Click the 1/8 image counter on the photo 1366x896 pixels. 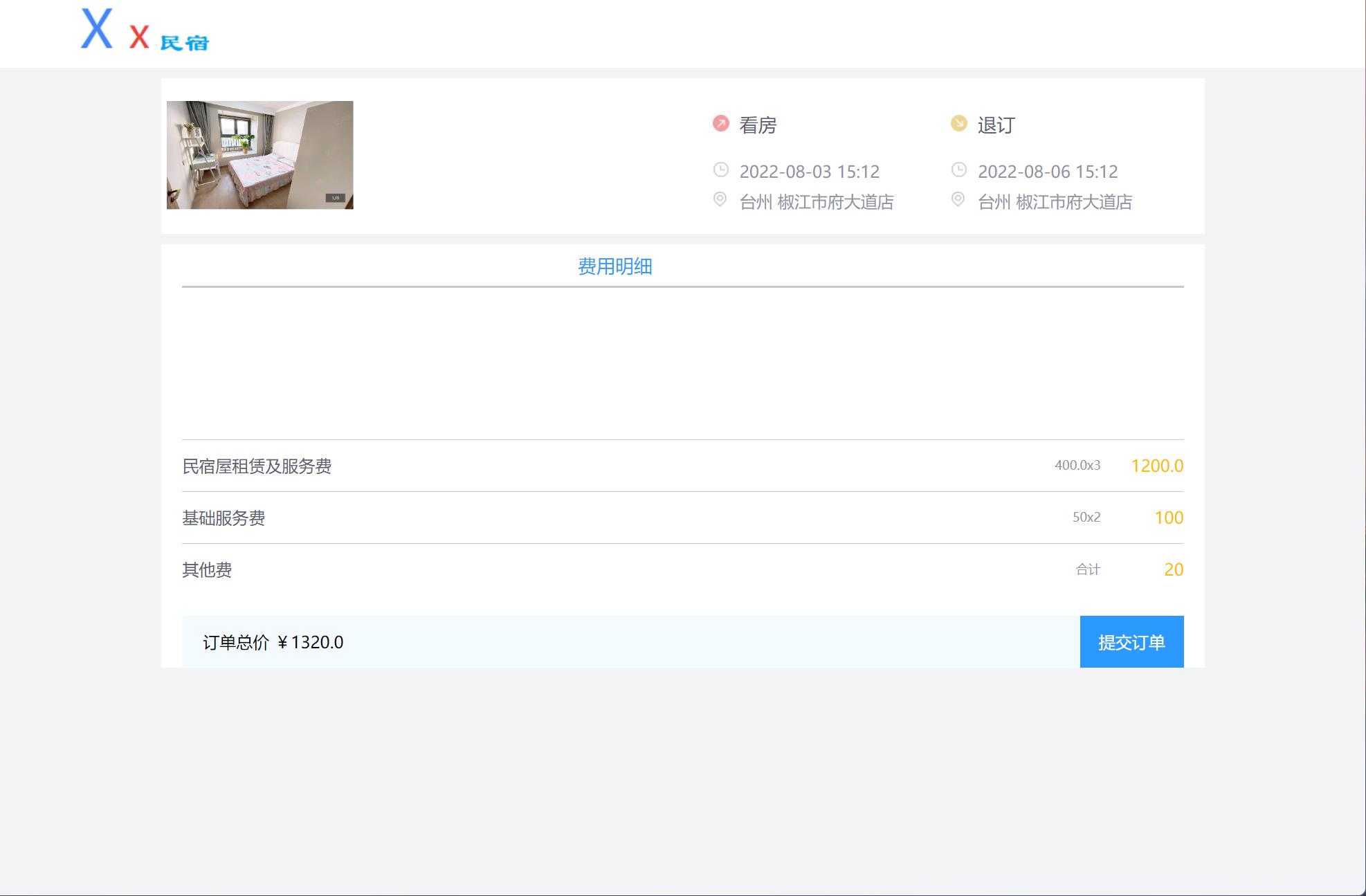336,197
